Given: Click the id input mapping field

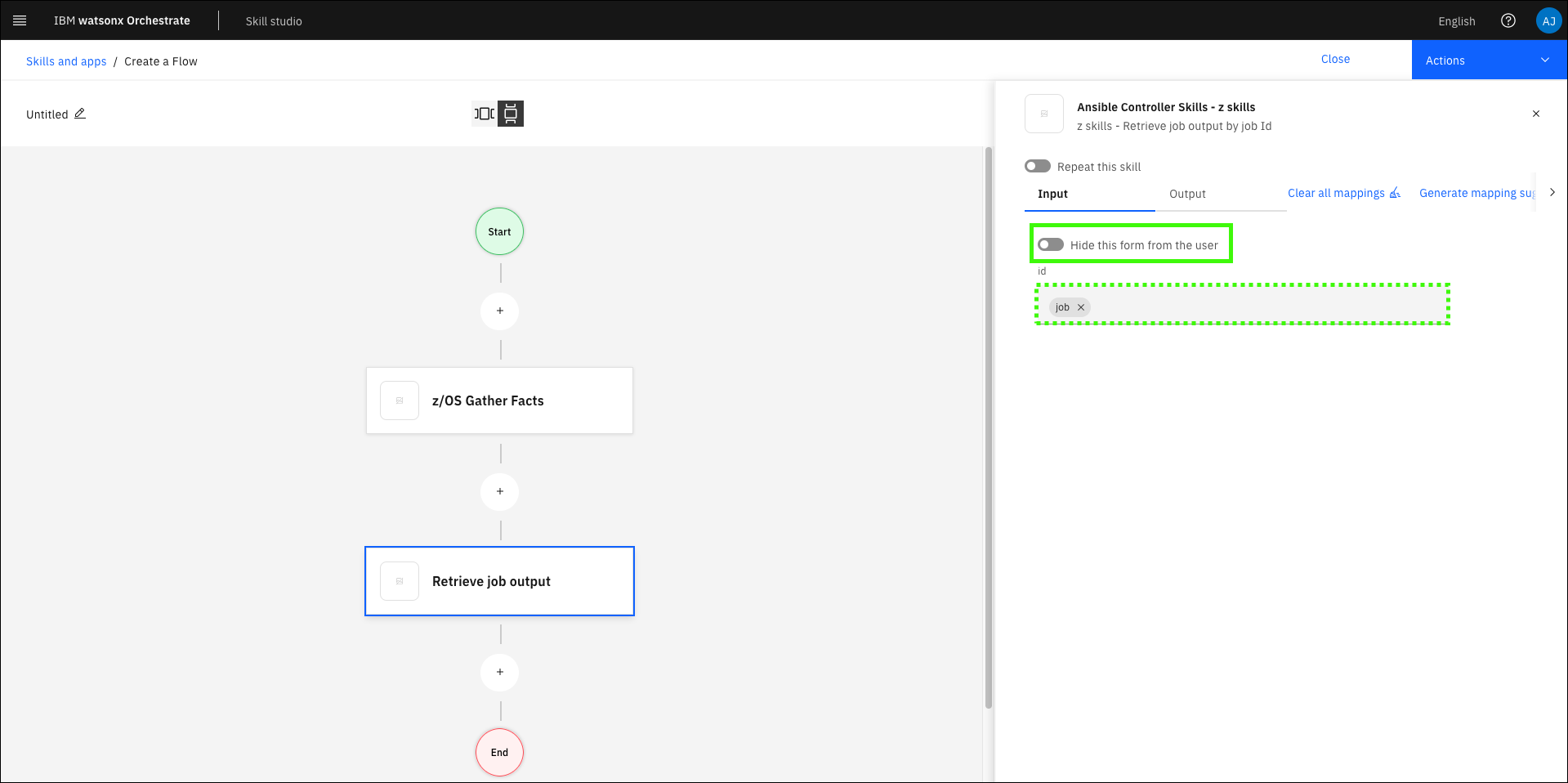Looking at the screenshot, I should pos(1266,307).
